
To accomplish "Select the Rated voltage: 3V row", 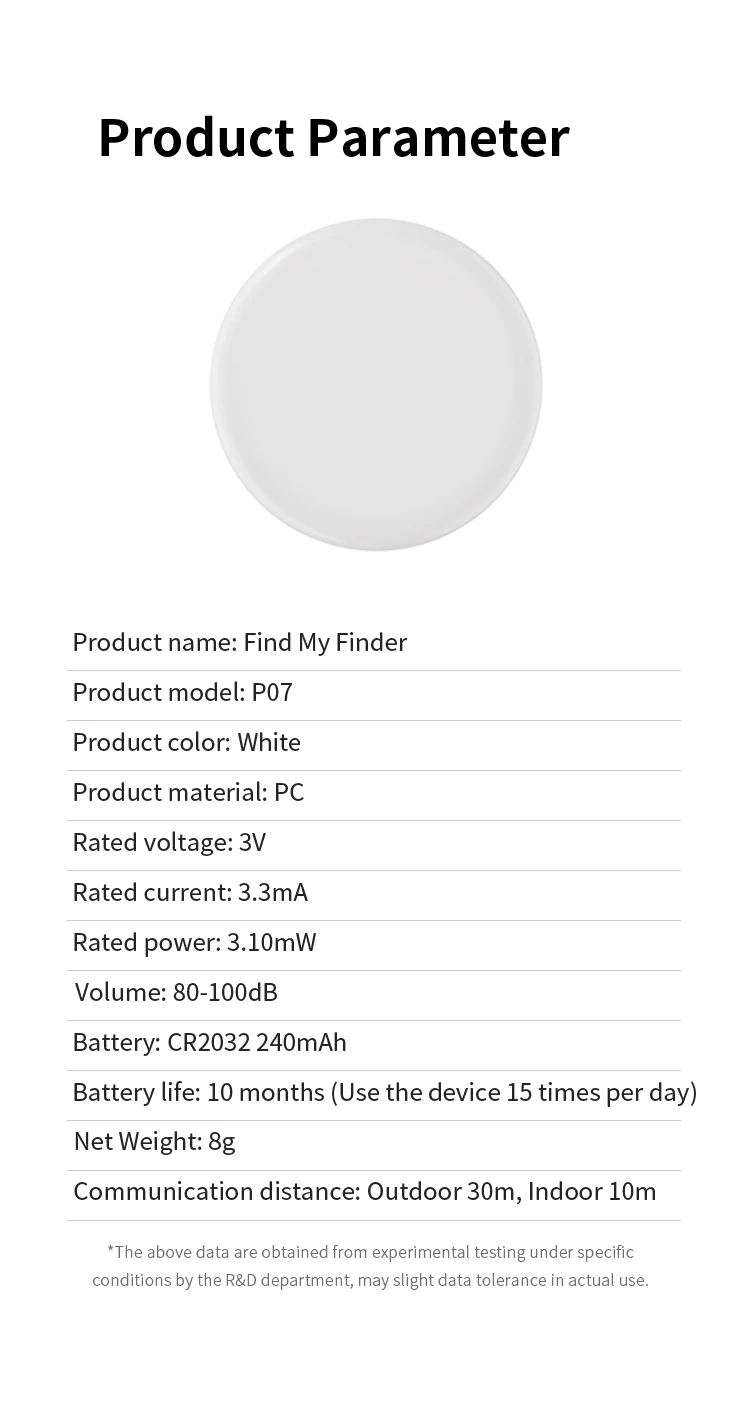I will click(169, 842).
